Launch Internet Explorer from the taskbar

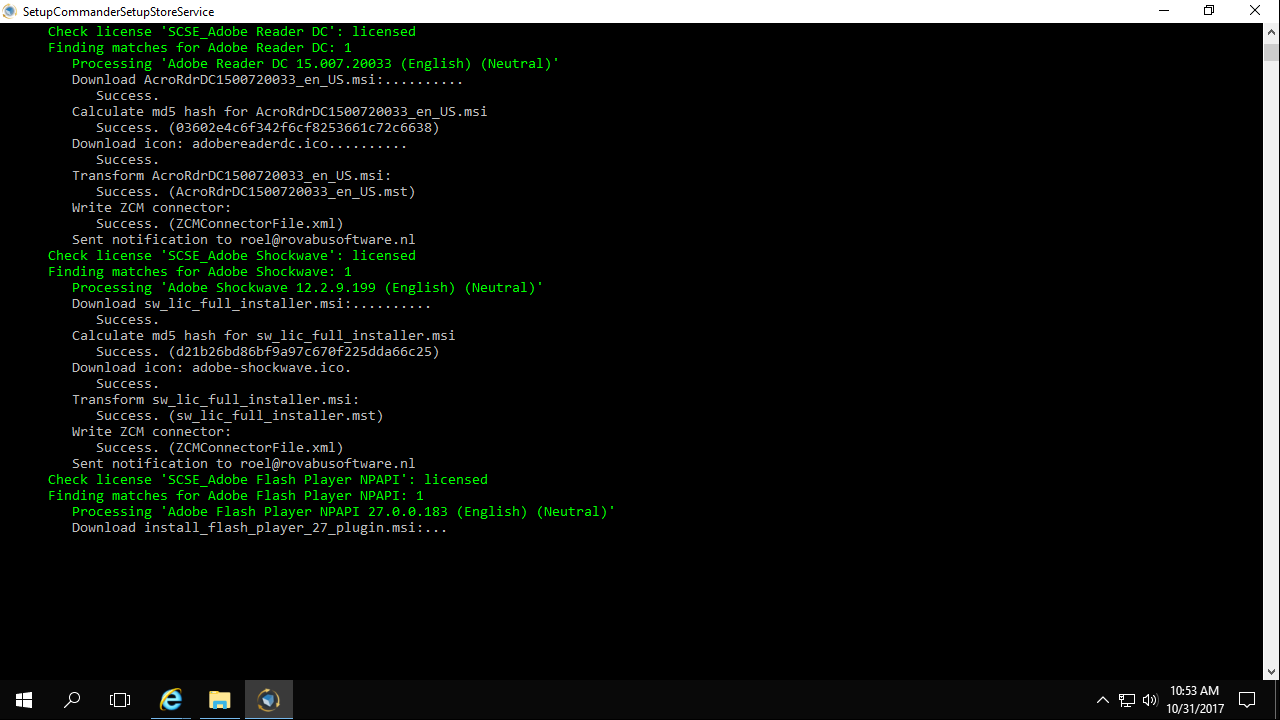click(172, 700)
